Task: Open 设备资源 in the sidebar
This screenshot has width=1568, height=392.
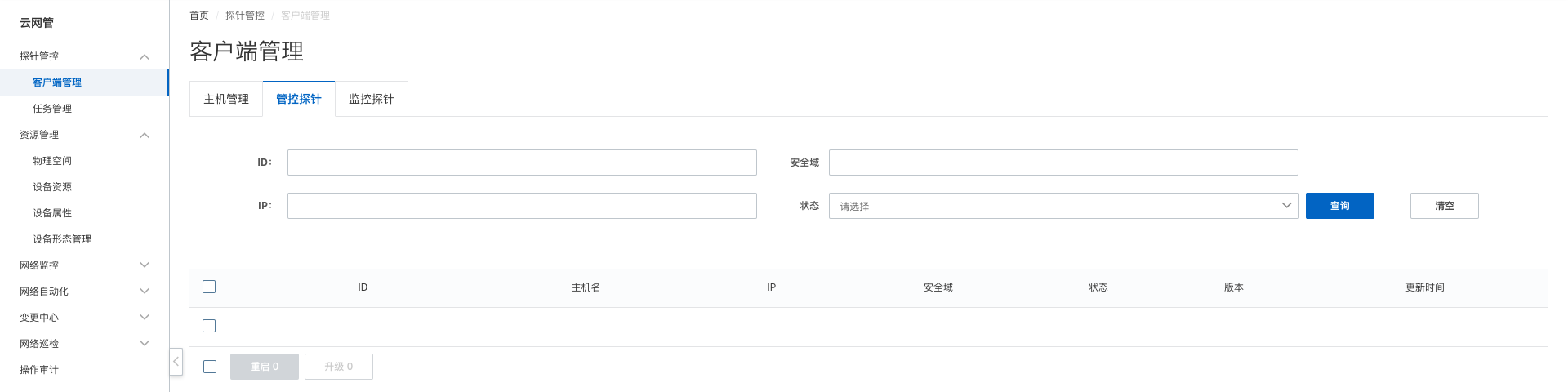Action: (x=52, y=187)
